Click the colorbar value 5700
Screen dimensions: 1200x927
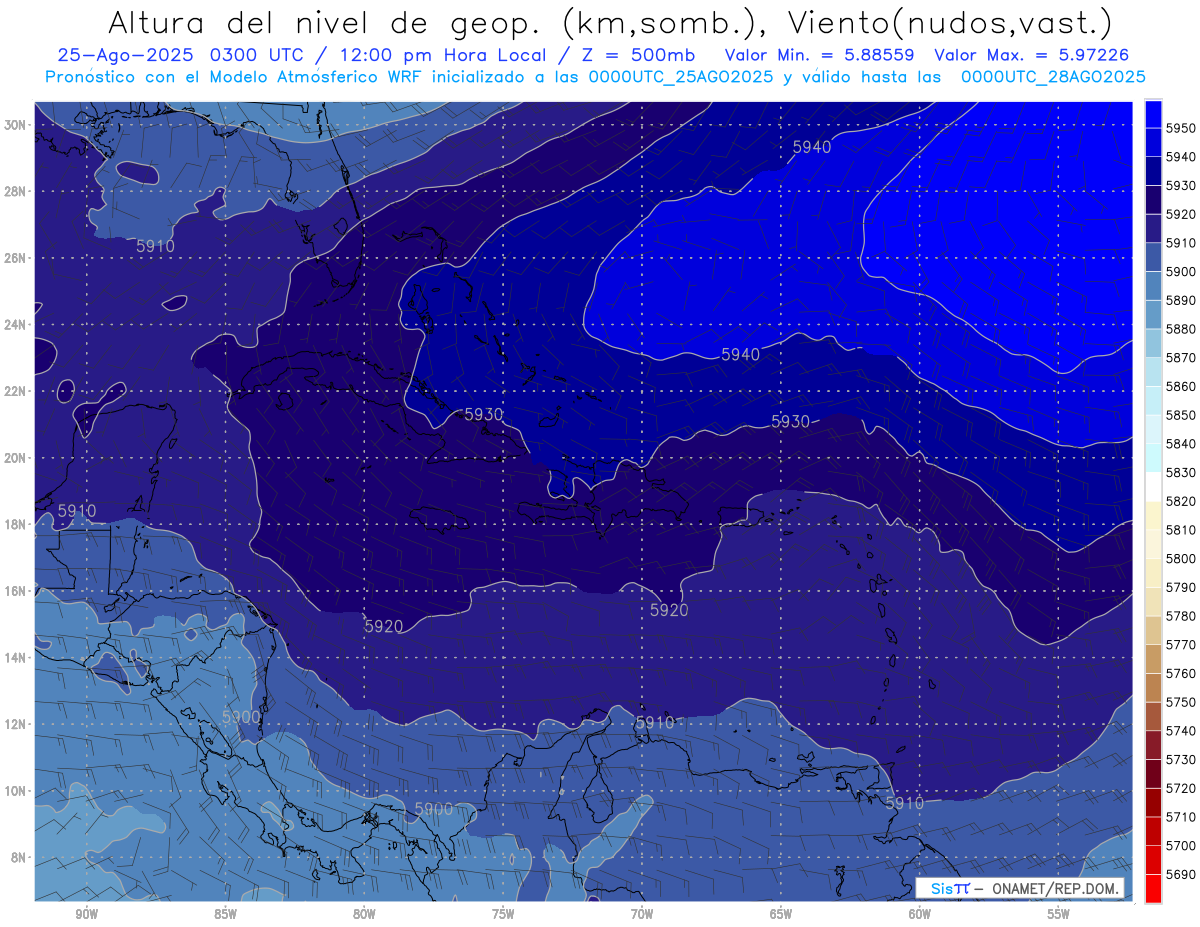tap(1180, 845)
